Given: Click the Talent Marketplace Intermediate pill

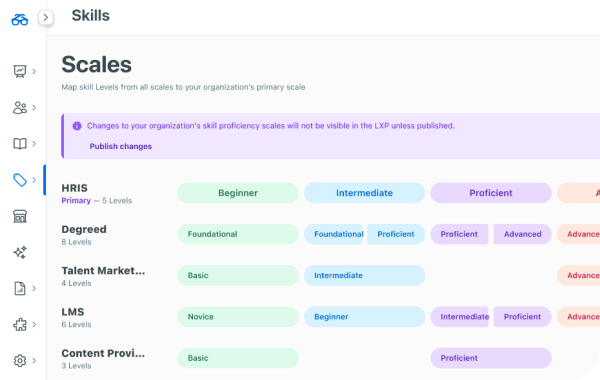Looking at the screenshot, I should [x=364, y=276].
